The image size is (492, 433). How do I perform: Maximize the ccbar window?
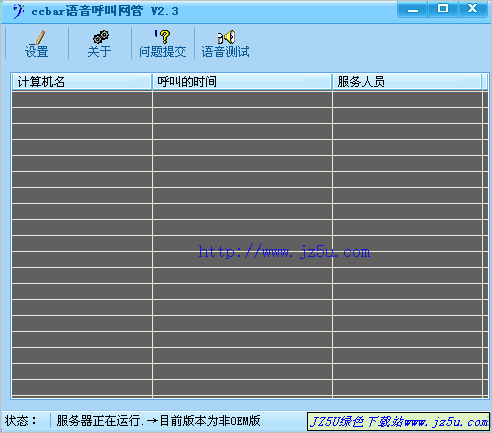point(443,9)
